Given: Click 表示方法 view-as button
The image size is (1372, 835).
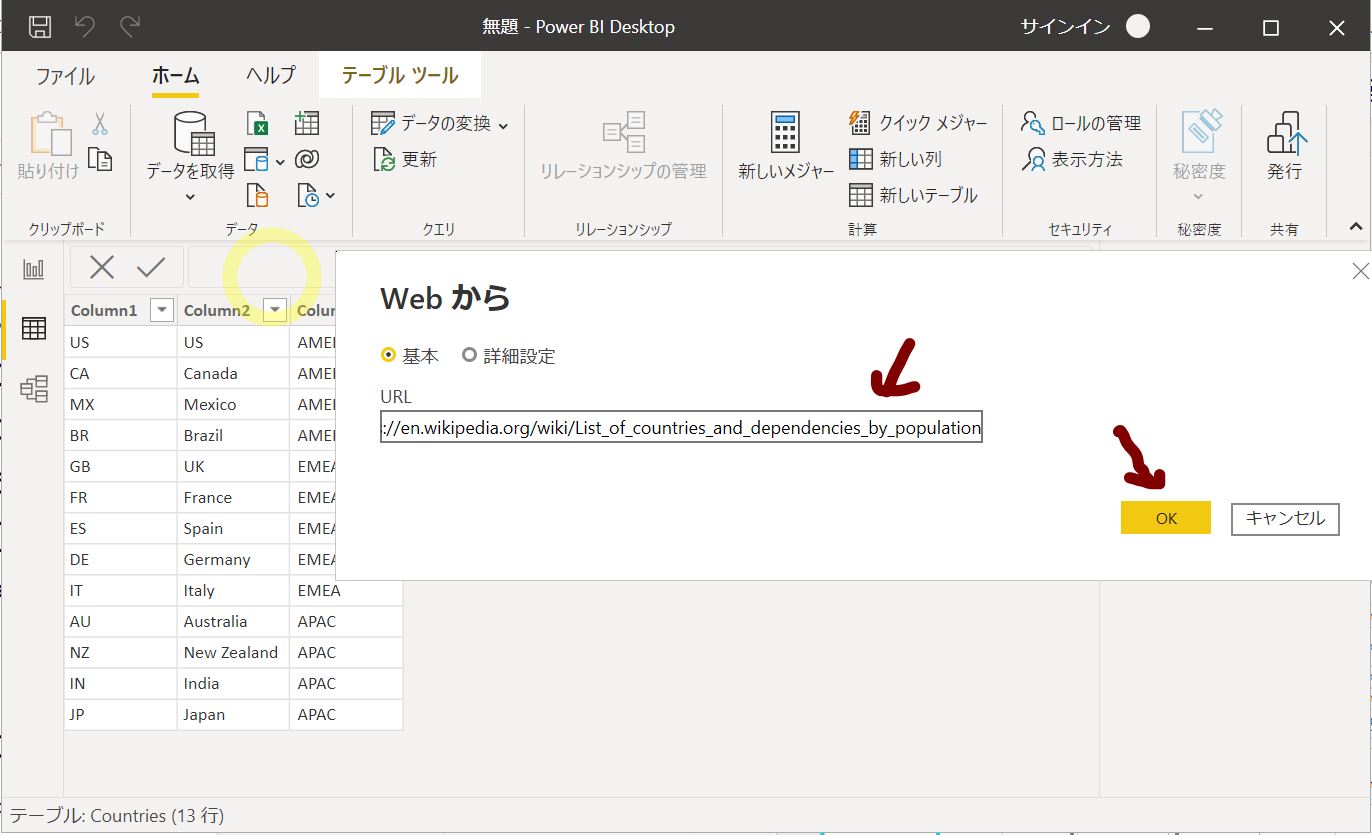Looking at the screenshot, I should pyautogui.click(x=1072, y=159).
